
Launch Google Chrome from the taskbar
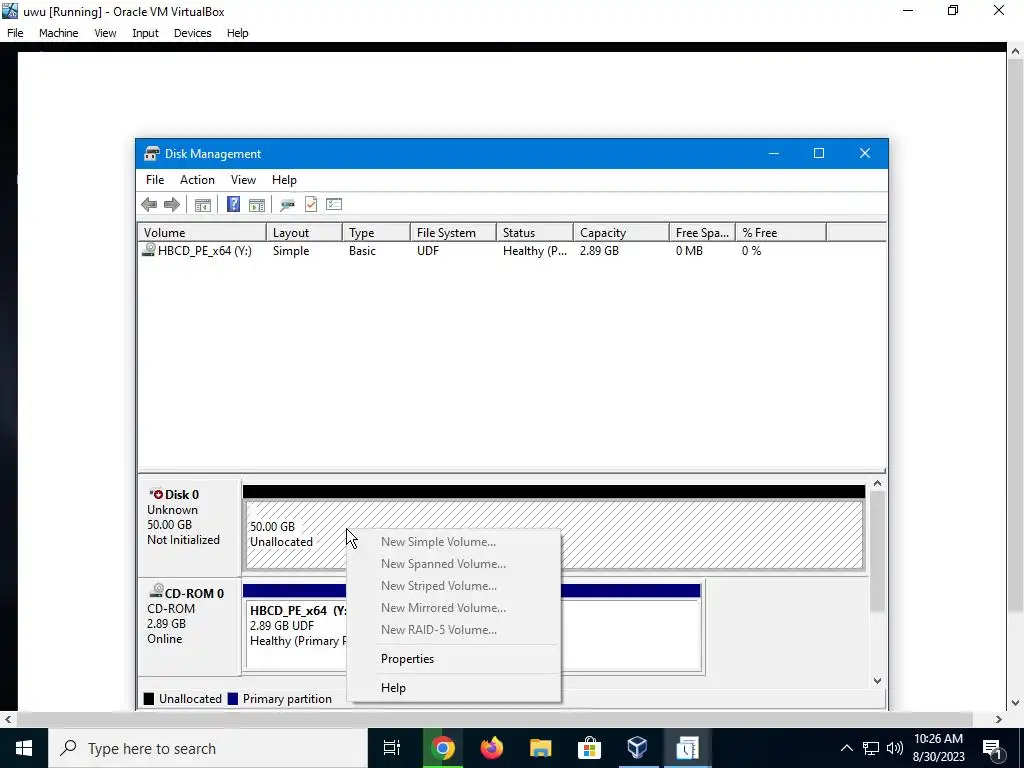pyautogui.click(x=441, y=748)
